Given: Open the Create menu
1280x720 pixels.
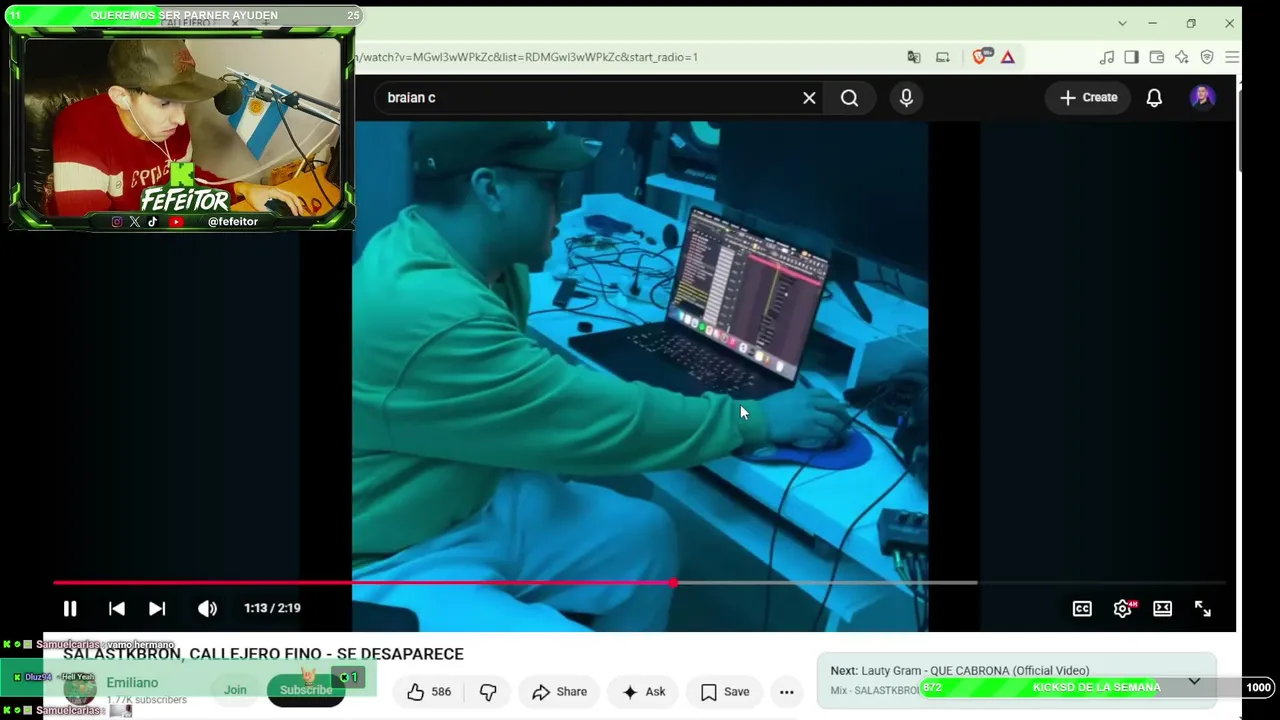Looking at the screenshot, I should 1088,97.
